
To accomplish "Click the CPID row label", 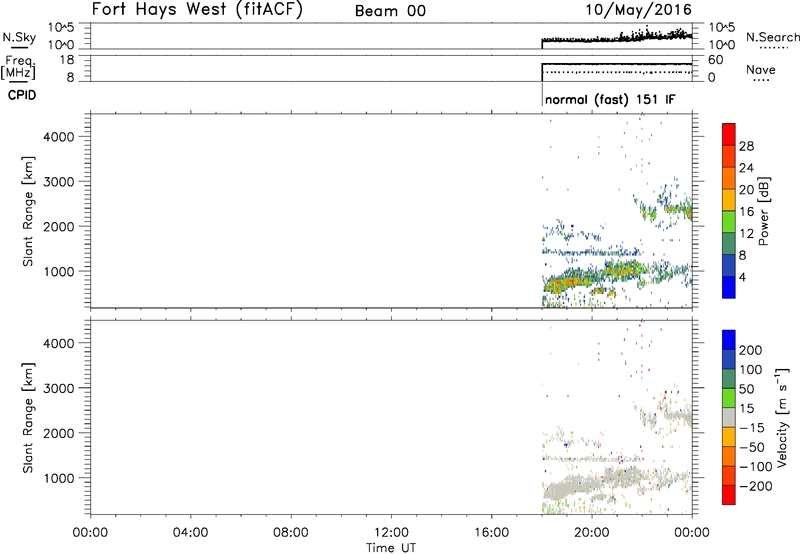I will tap(22, 95).
